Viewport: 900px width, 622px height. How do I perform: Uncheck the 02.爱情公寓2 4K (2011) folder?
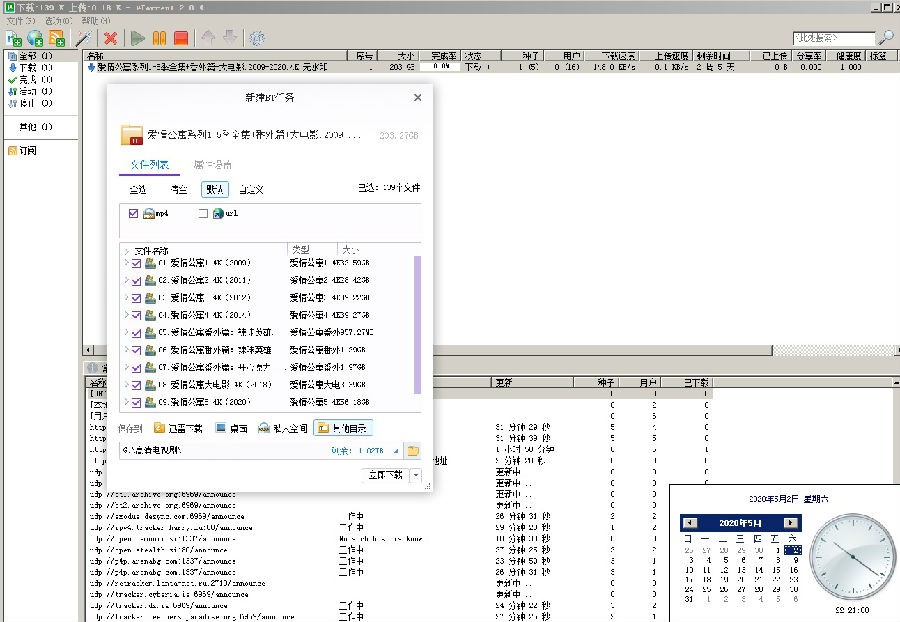point(136,281)
